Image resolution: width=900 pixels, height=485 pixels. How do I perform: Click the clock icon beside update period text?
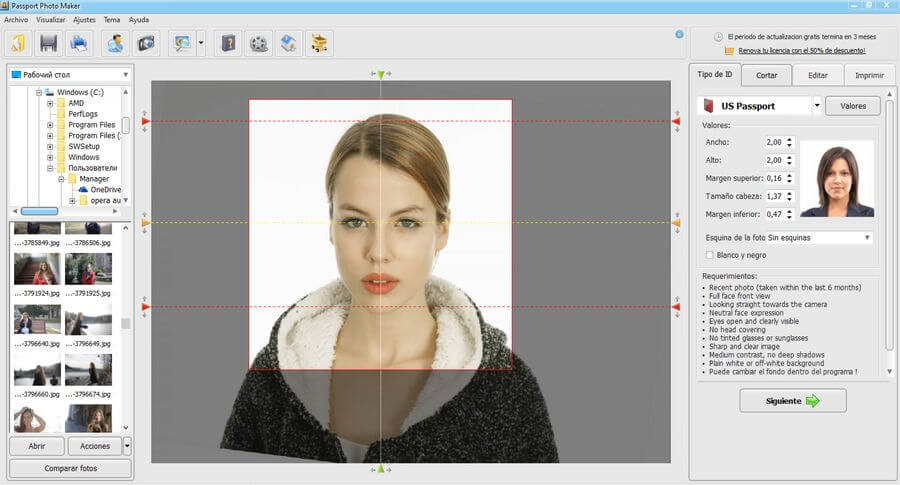coord(718,37)
